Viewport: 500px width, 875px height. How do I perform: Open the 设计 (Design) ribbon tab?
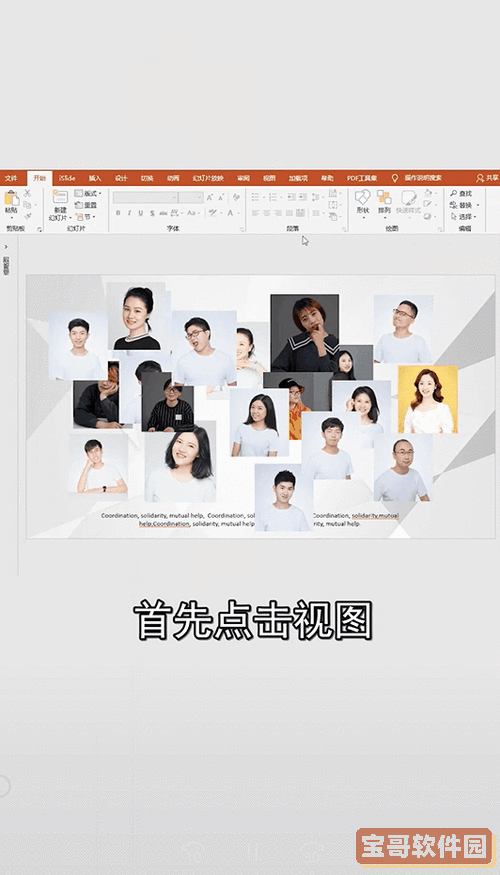point(121,179)
